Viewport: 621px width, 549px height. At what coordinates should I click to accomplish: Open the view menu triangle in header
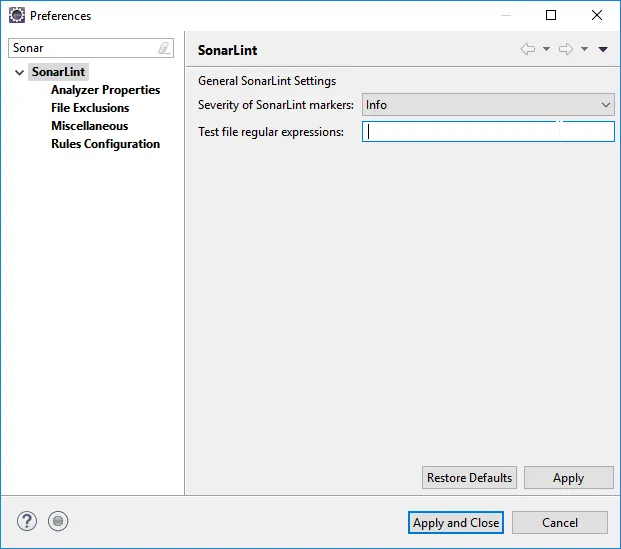(603, 49)
